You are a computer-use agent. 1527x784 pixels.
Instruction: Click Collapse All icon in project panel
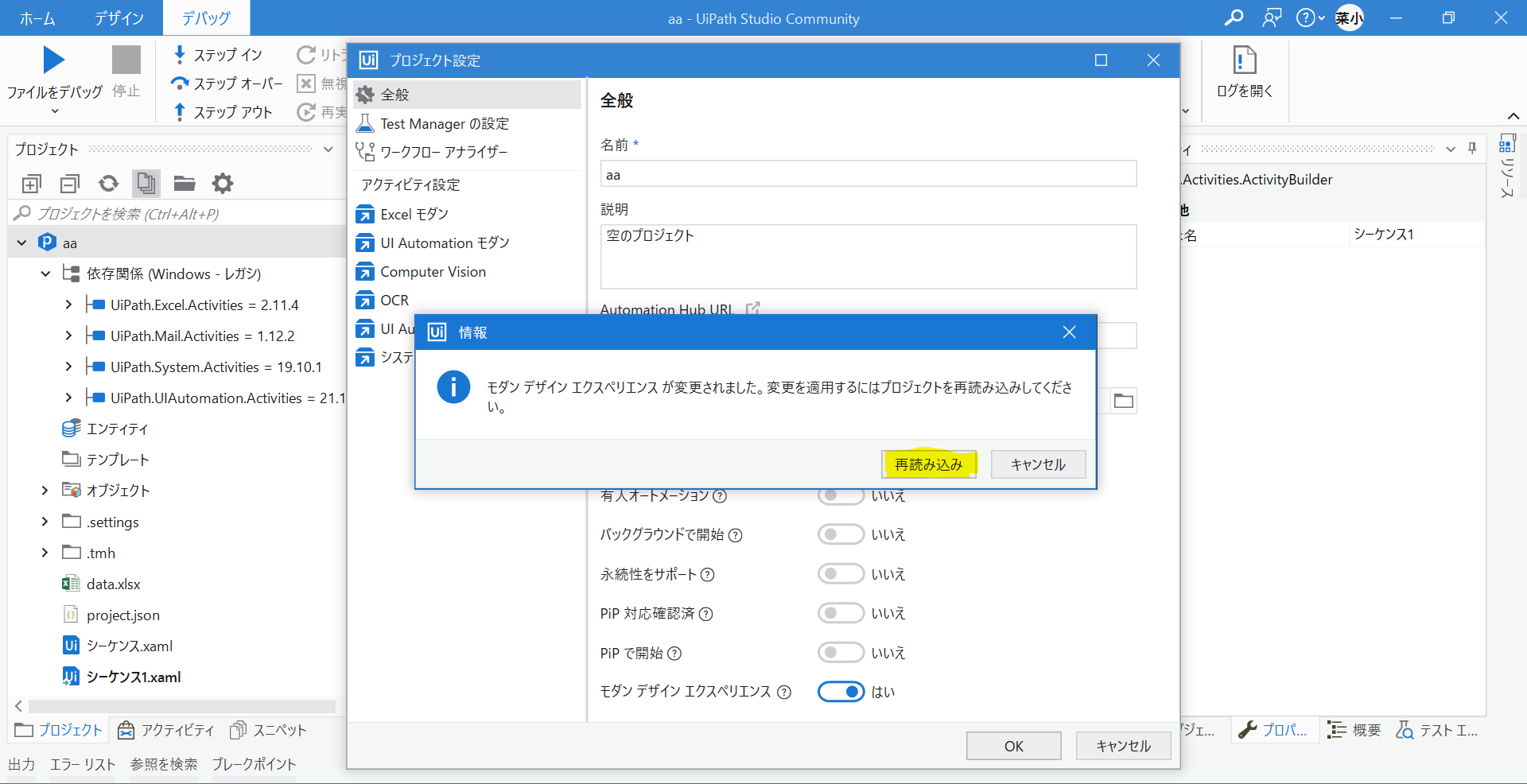(70, 184)
